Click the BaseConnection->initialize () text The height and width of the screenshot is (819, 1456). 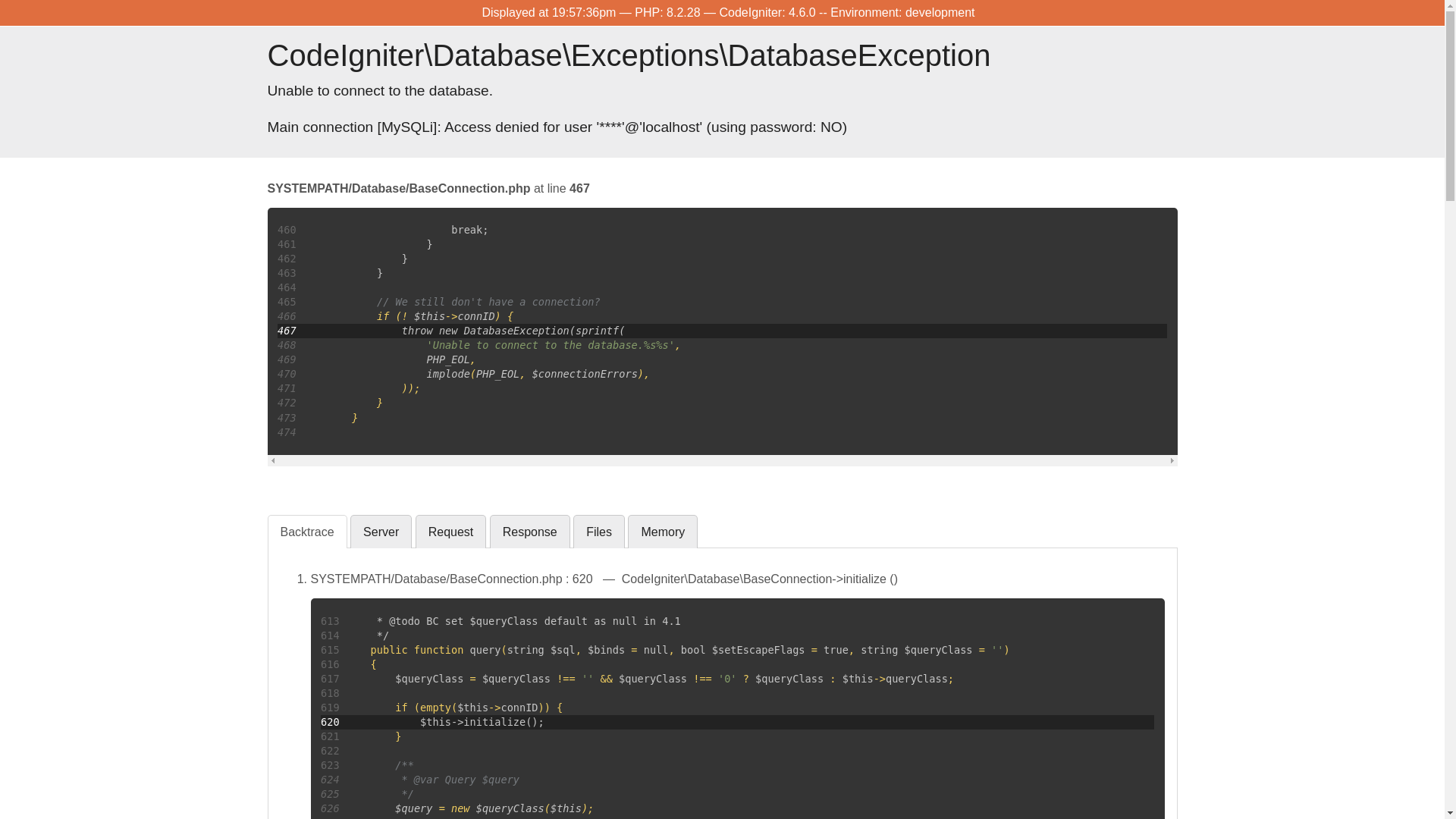click(x=759, y=579)
